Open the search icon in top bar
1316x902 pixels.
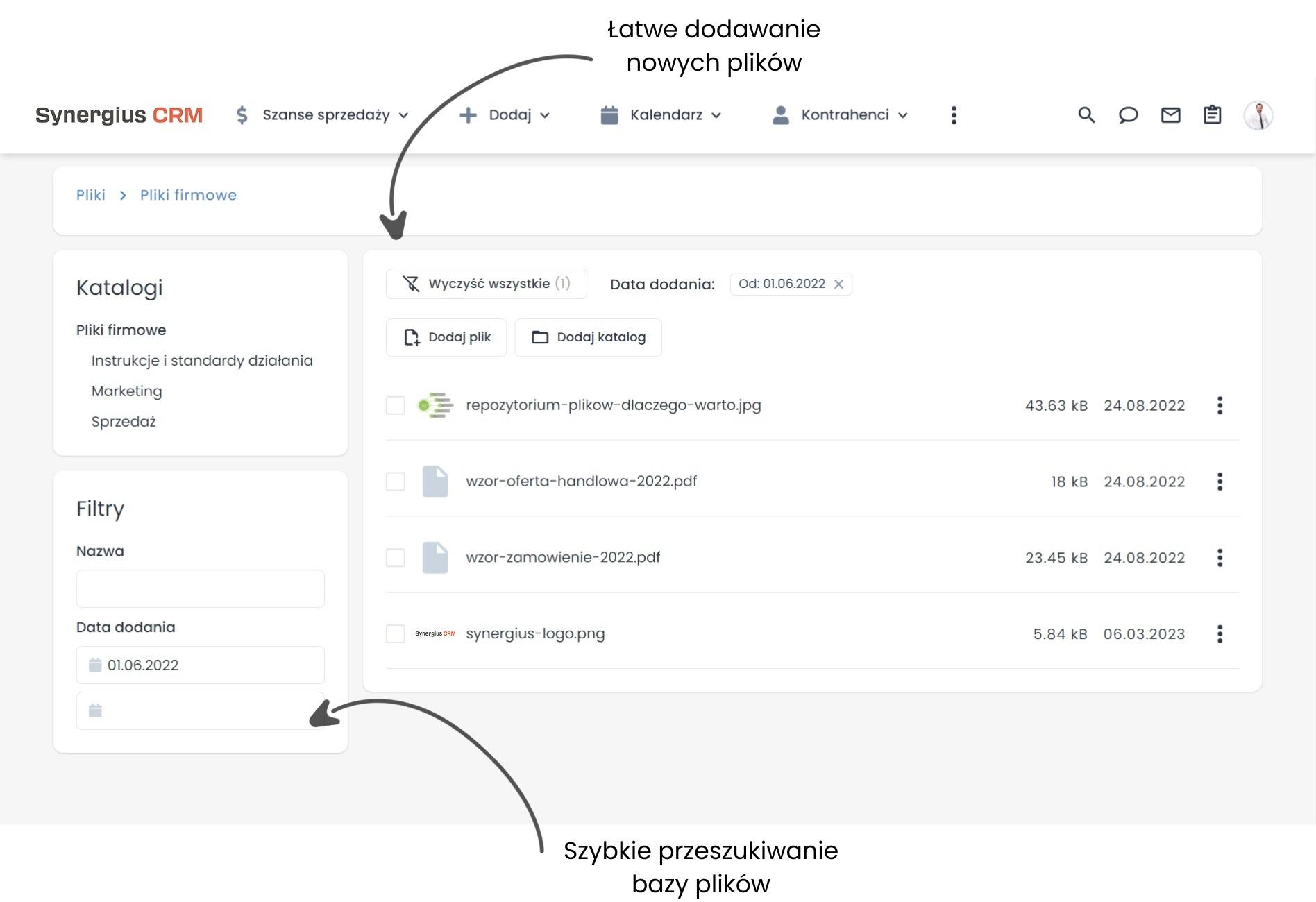click(1086, 115)
